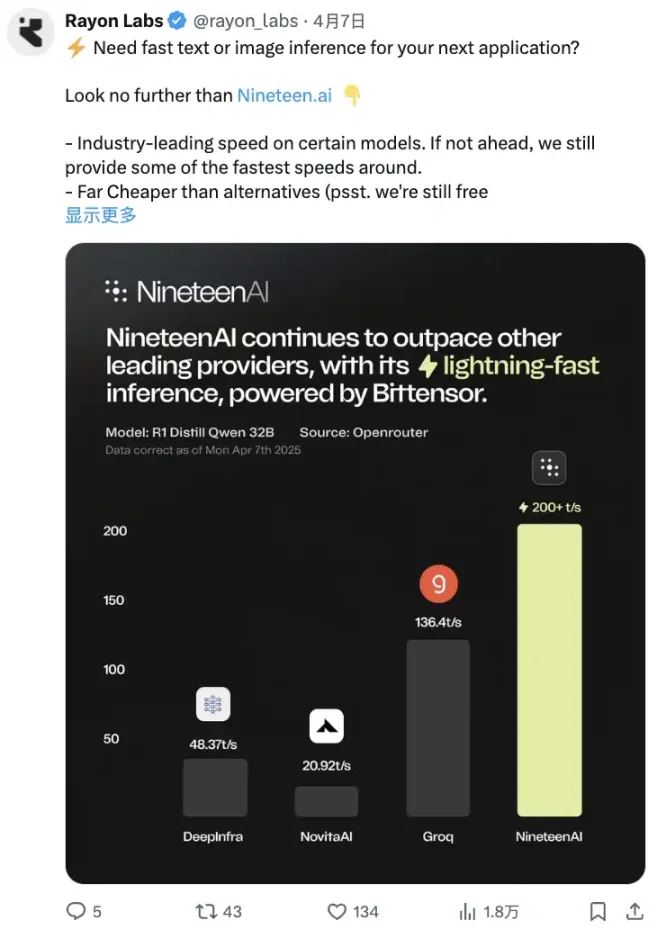Open the Nineteen.ai link
Screen dimensions: 657x929
[x=283, y=96]
